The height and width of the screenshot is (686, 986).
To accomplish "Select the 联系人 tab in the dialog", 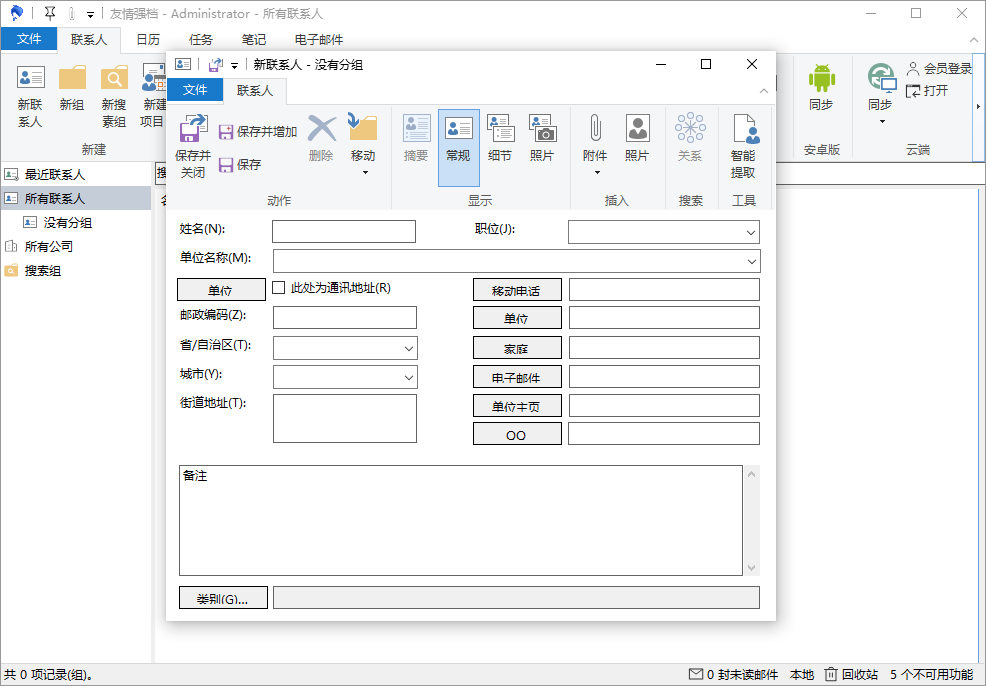I will click(256, 89).
